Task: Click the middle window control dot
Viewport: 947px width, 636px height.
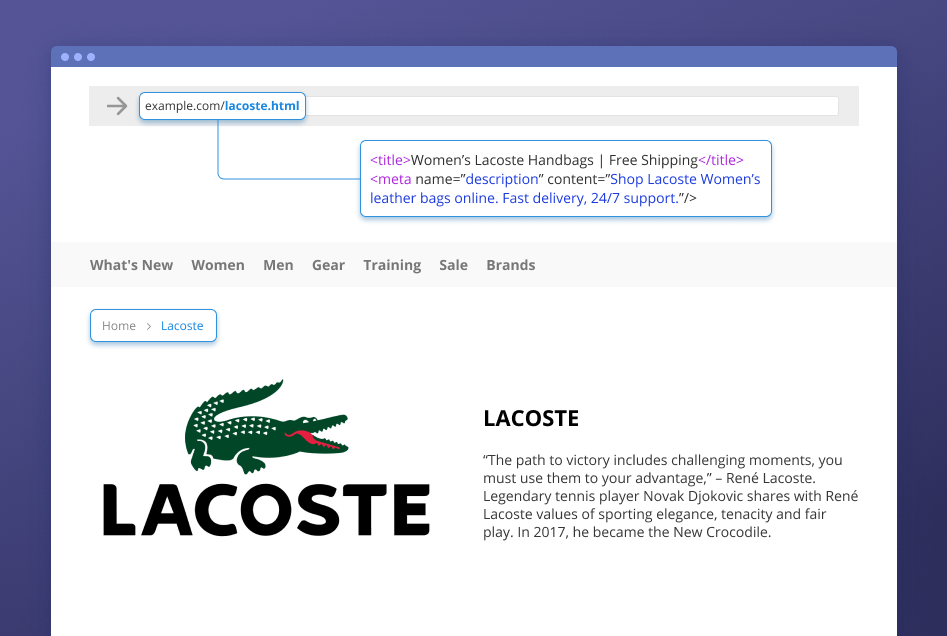Action: pos(78,57)
